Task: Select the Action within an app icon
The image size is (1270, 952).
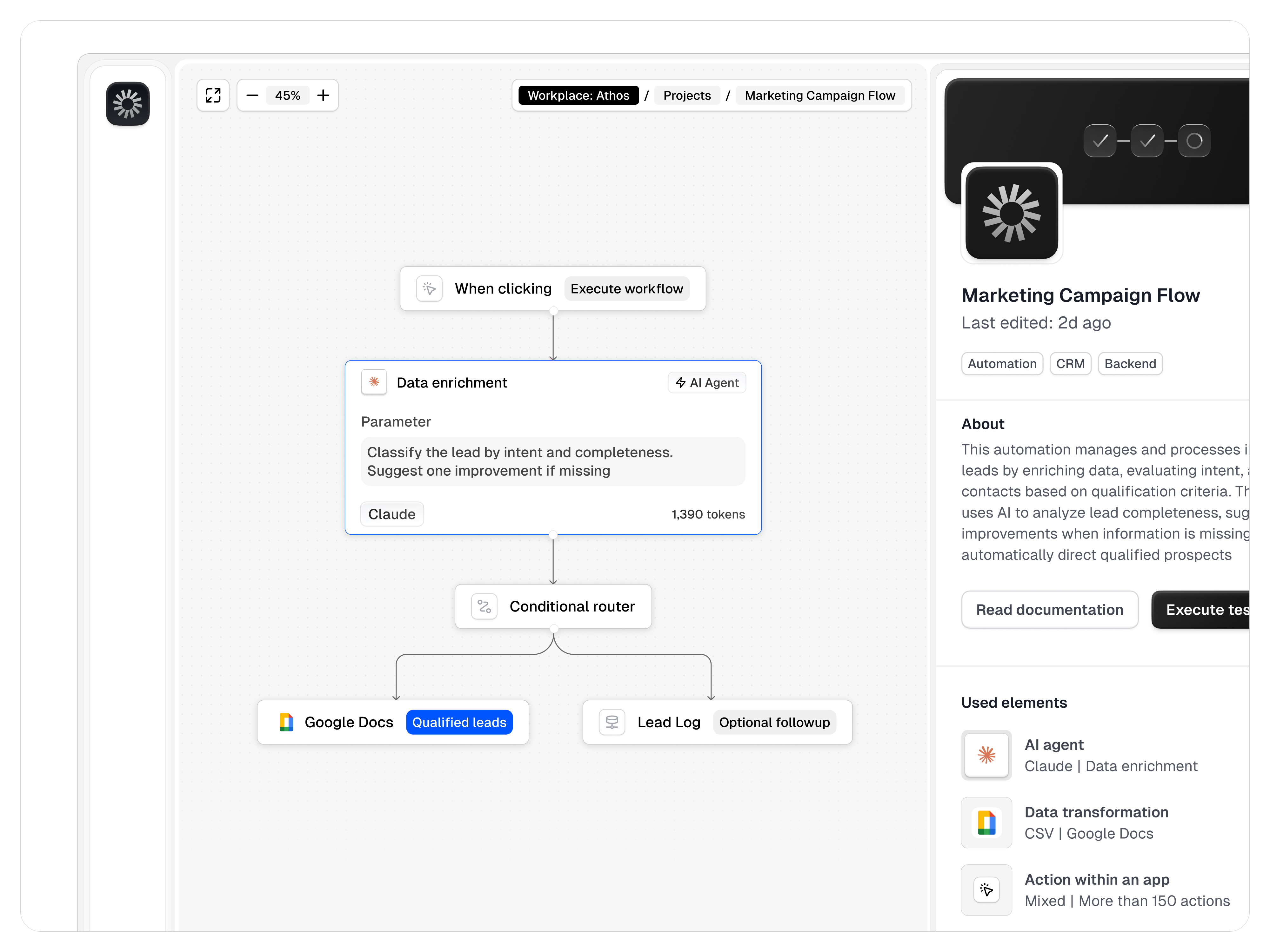Action: pyautogui.click(x=986, y=889)
